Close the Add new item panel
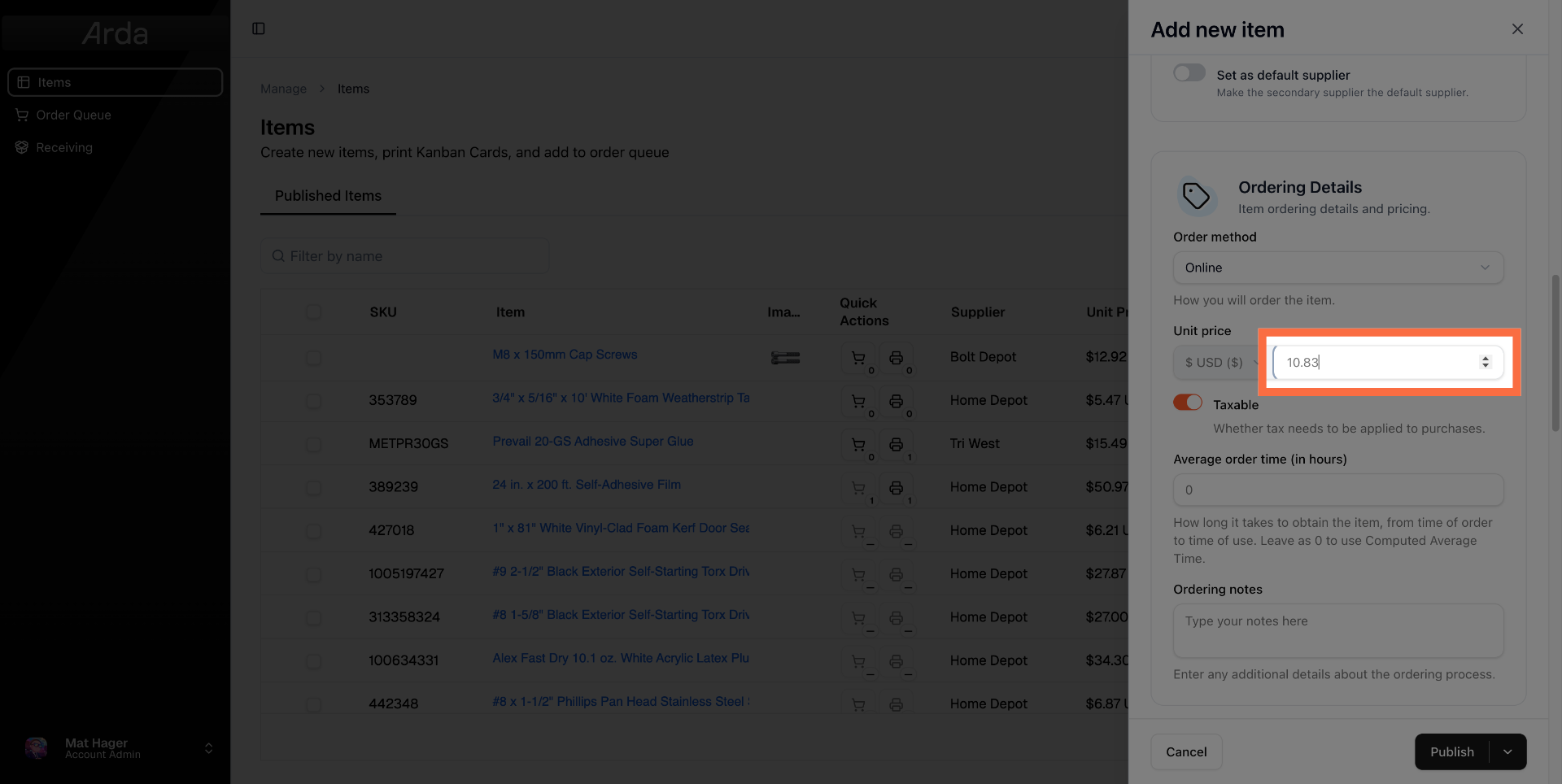The width and height of the screenshot is (1562, 784). [x=1517, y=29]
